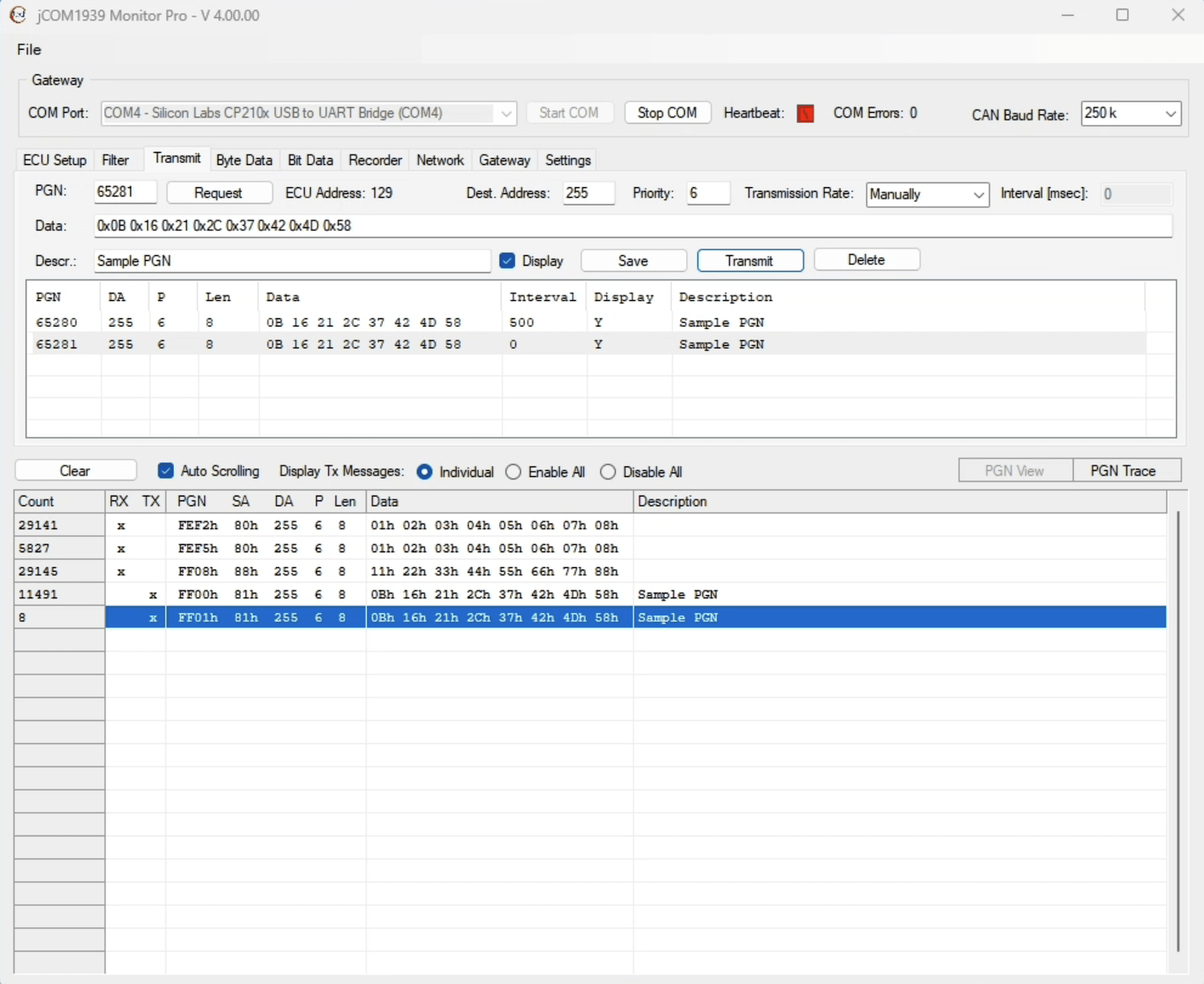
Task: Click the message table vertical scrollbar
Action: [x=1178, y=730]
